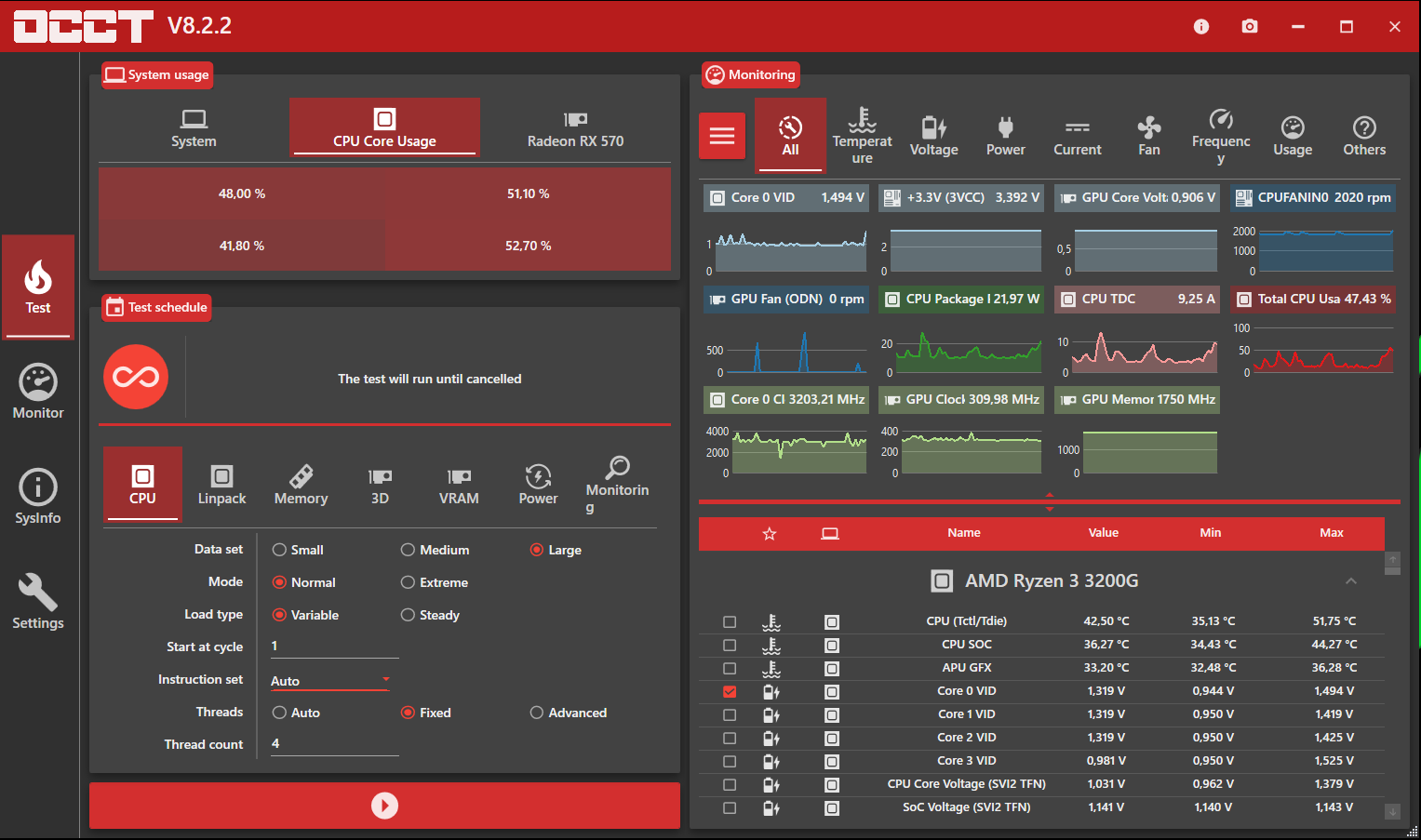
Task: Open the Others sensors tab
Action: (x=1364, y=136)
